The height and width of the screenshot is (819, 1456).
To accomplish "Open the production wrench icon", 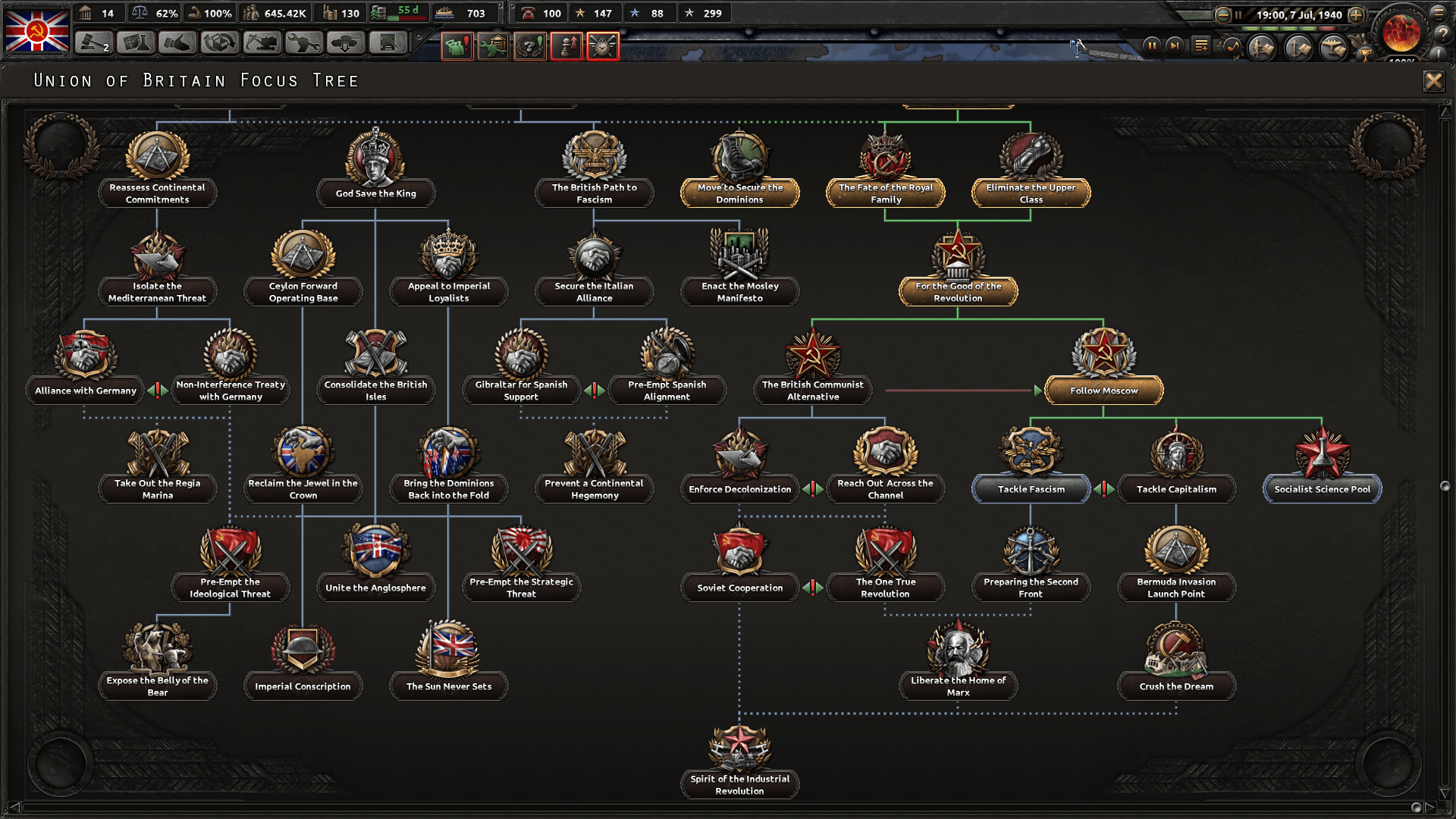I will [303, 45].
